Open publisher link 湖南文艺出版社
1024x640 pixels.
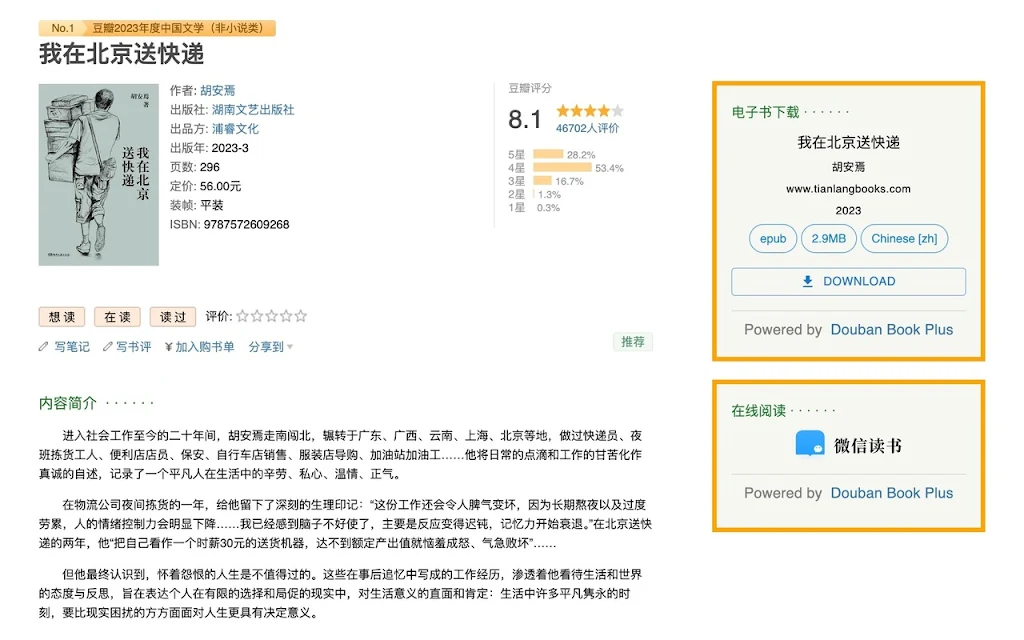253,110
